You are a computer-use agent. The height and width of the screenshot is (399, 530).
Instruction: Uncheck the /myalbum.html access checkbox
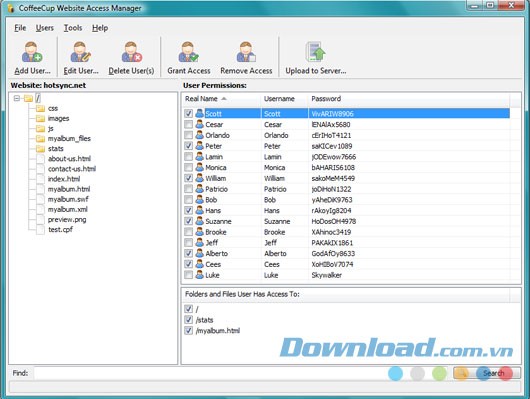point(189,330)
